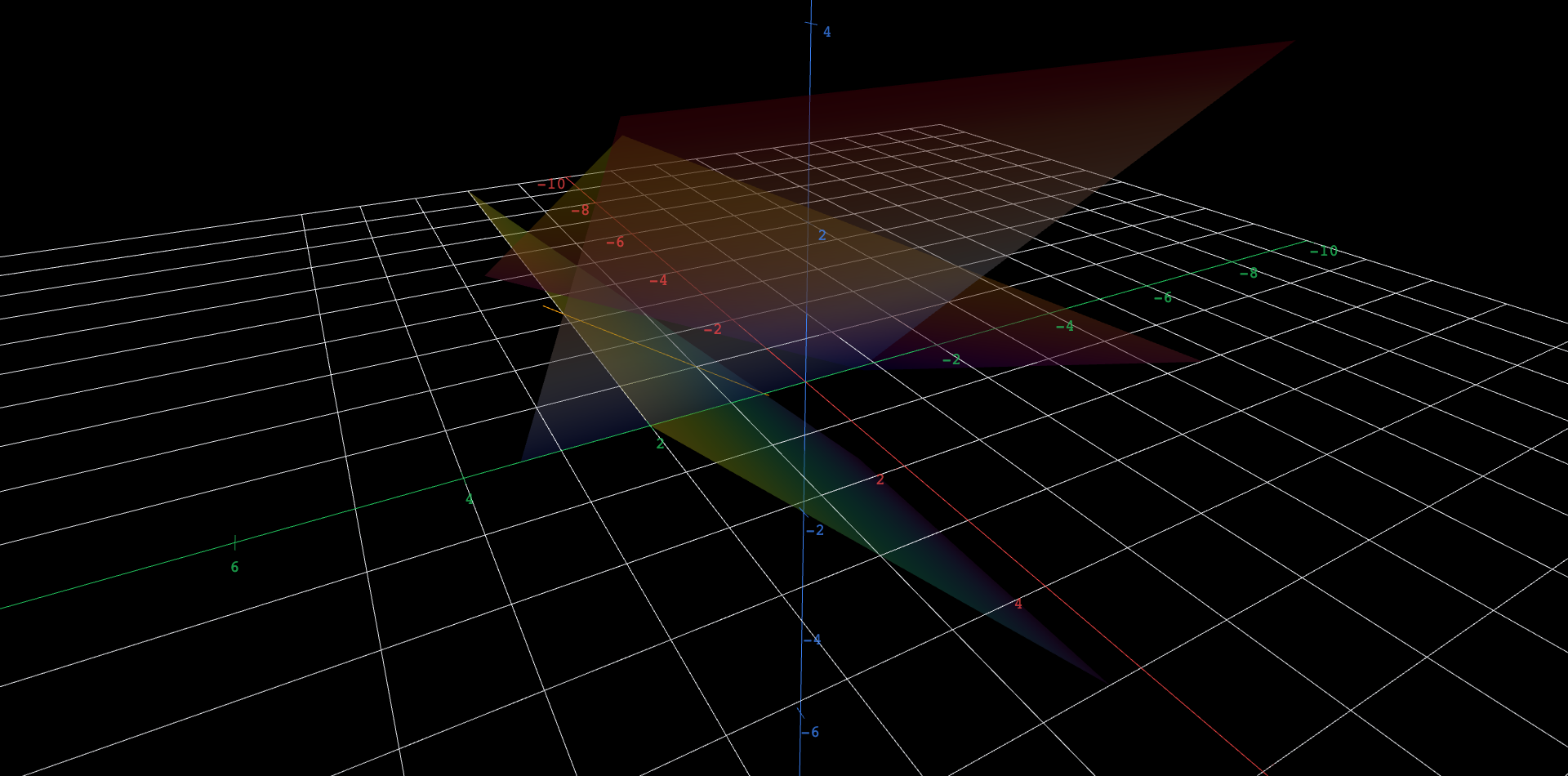
Task: Click the blue 4 axis label
Action: coord(827,33)
